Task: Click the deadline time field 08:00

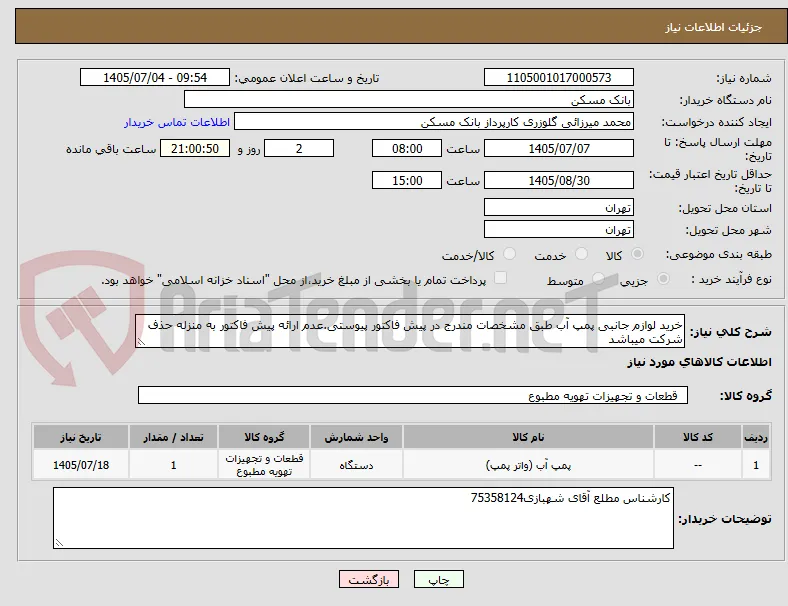Action: click(407, 148)
